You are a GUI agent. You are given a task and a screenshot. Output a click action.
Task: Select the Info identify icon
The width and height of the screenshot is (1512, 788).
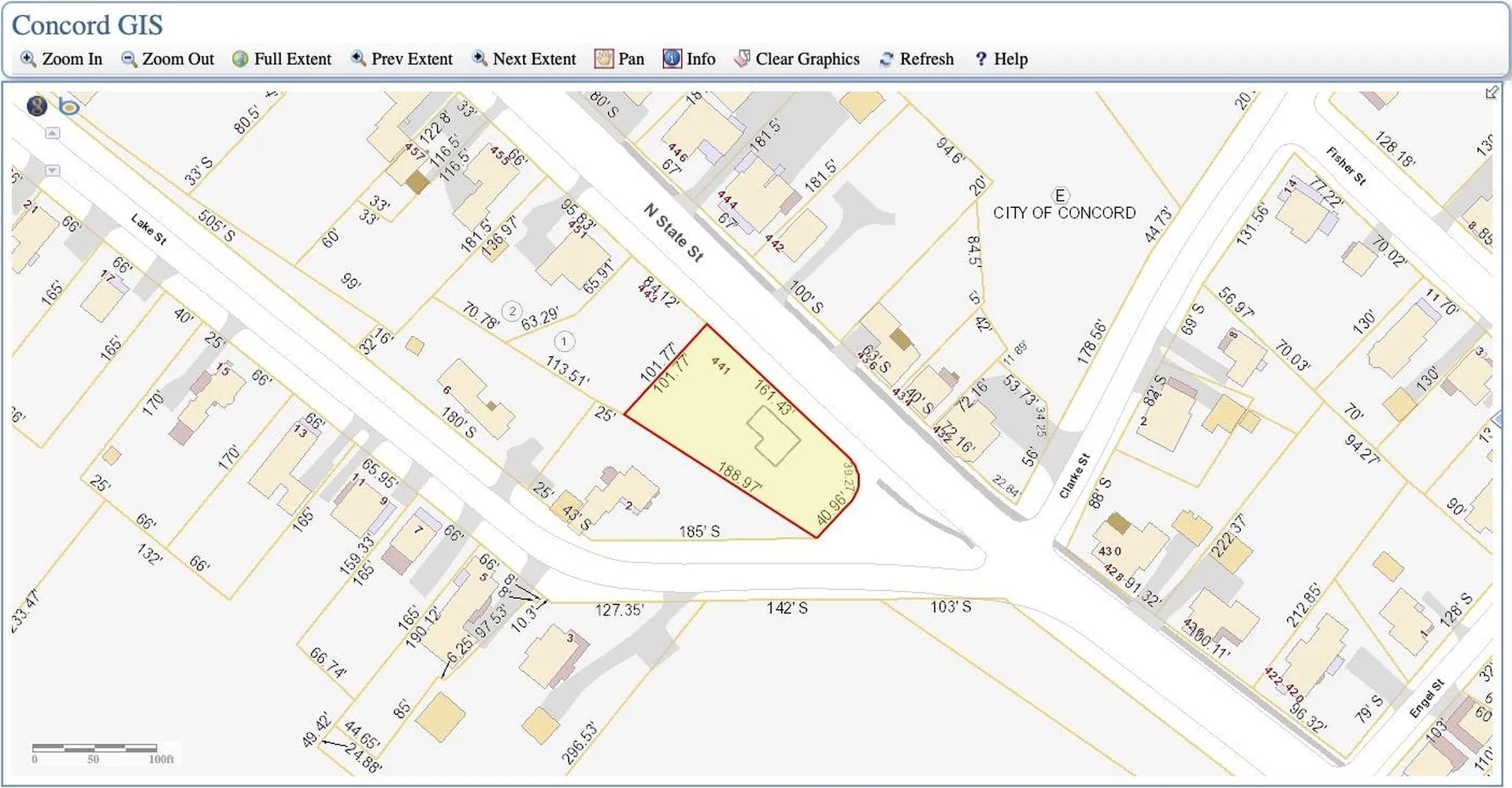point(671,58)
